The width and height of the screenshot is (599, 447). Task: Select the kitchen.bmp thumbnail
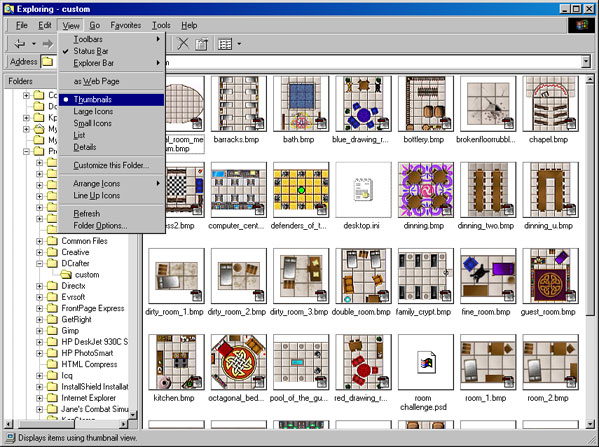[x=176, y=362]
